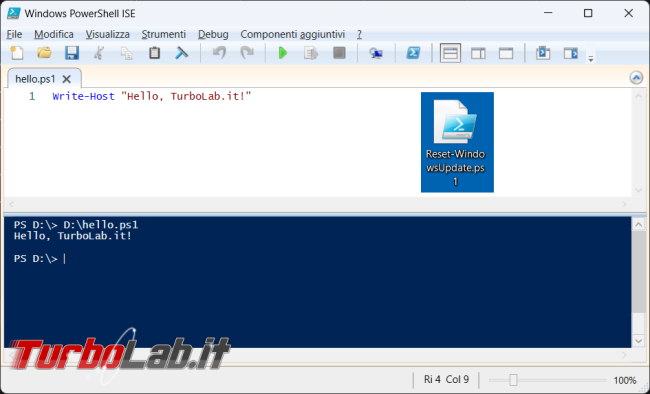Maximize script pane layout icon

tap(506, 53)
